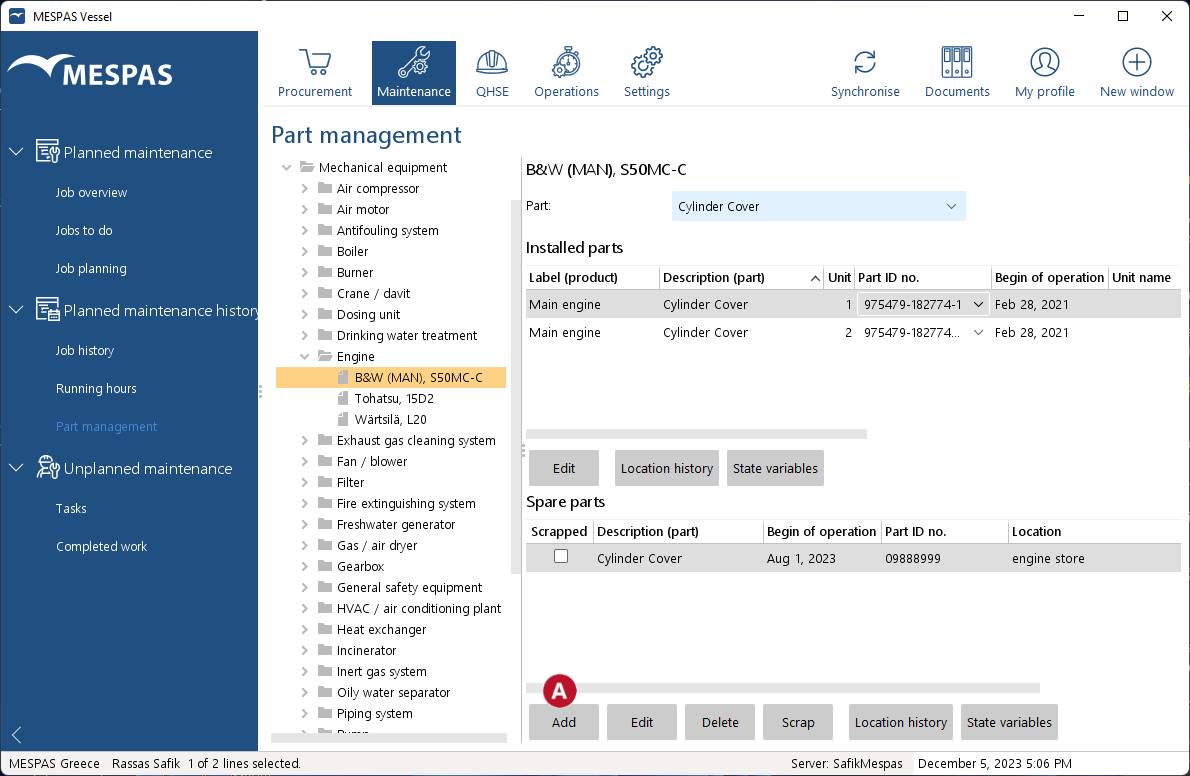Image resolution: width=1190 pixels, height=776 pixels.
Task: Expand the Heat exchanger tree node
Action: (x=304, y=629)
